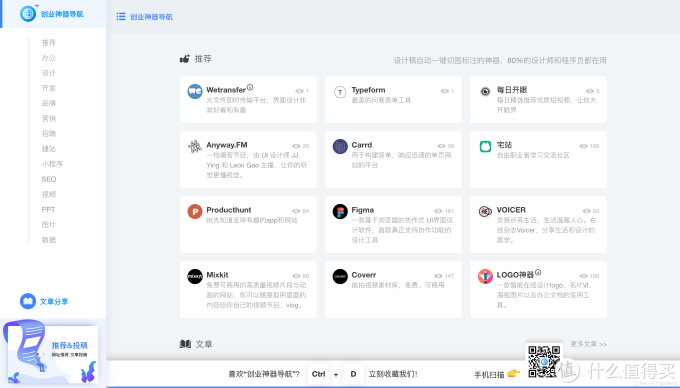Click the QR code image
680x388 pixels.
click(543, 361)
